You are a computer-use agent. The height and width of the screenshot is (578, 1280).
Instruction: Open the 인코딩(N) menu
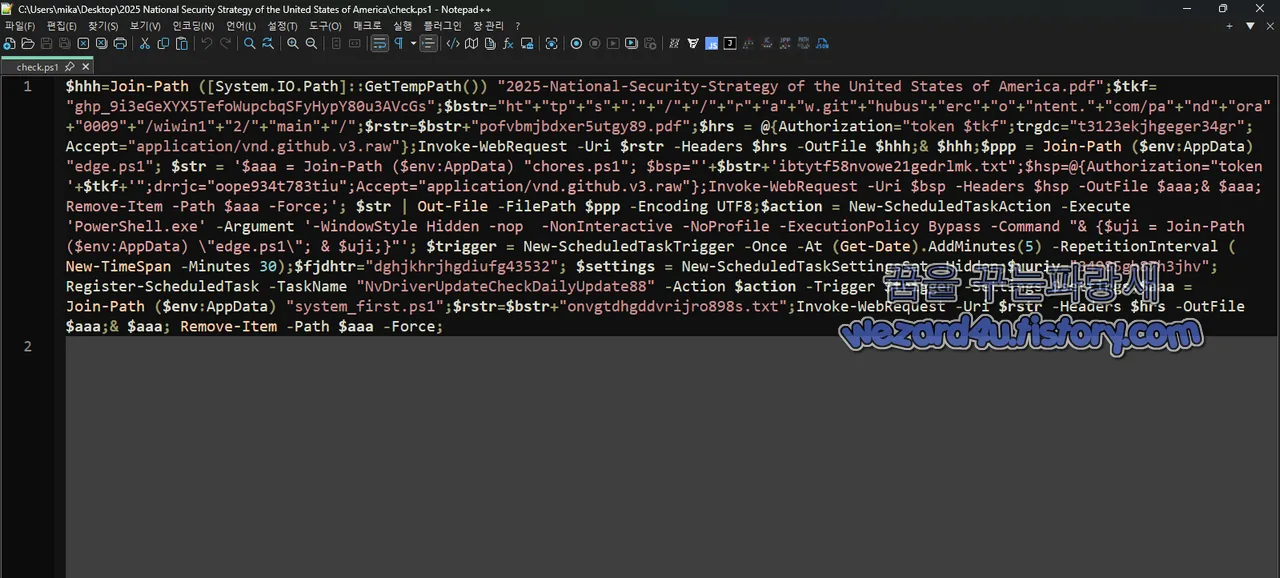[x=193, y=26]
